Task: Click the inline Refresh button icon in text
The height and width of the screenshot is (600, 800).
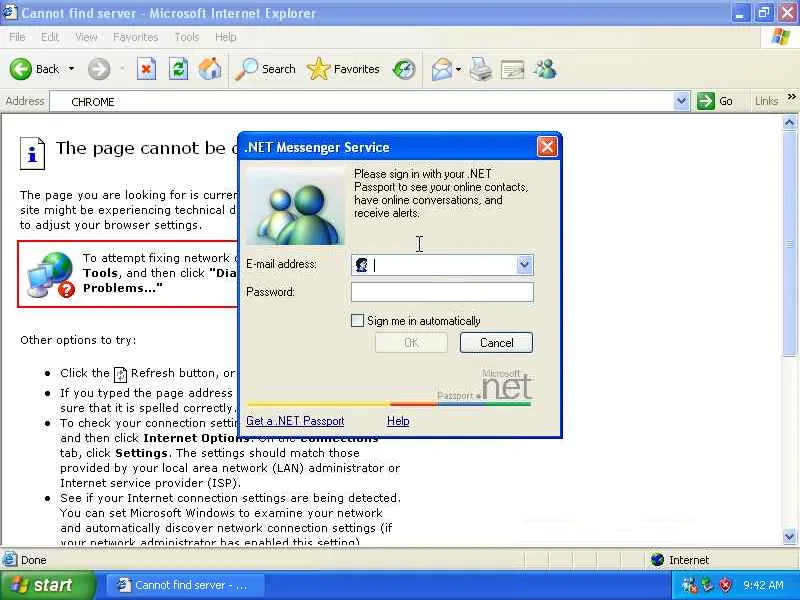Action: (120, 374)
